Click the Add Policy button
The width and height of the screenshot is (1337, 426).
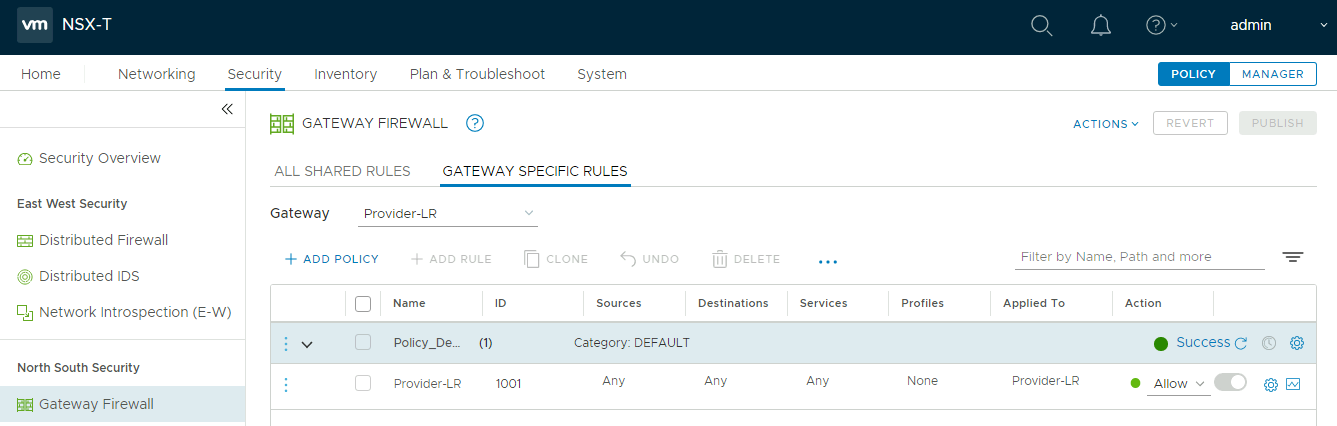pyautogui.click(x=331, y=259)
